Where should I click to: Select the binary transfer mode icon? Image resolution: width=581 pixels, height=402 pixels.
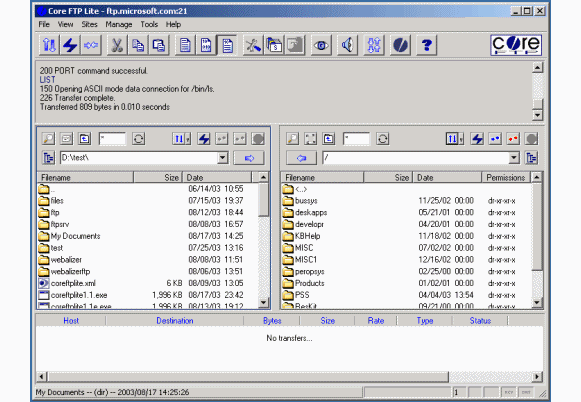click(206, 45)
